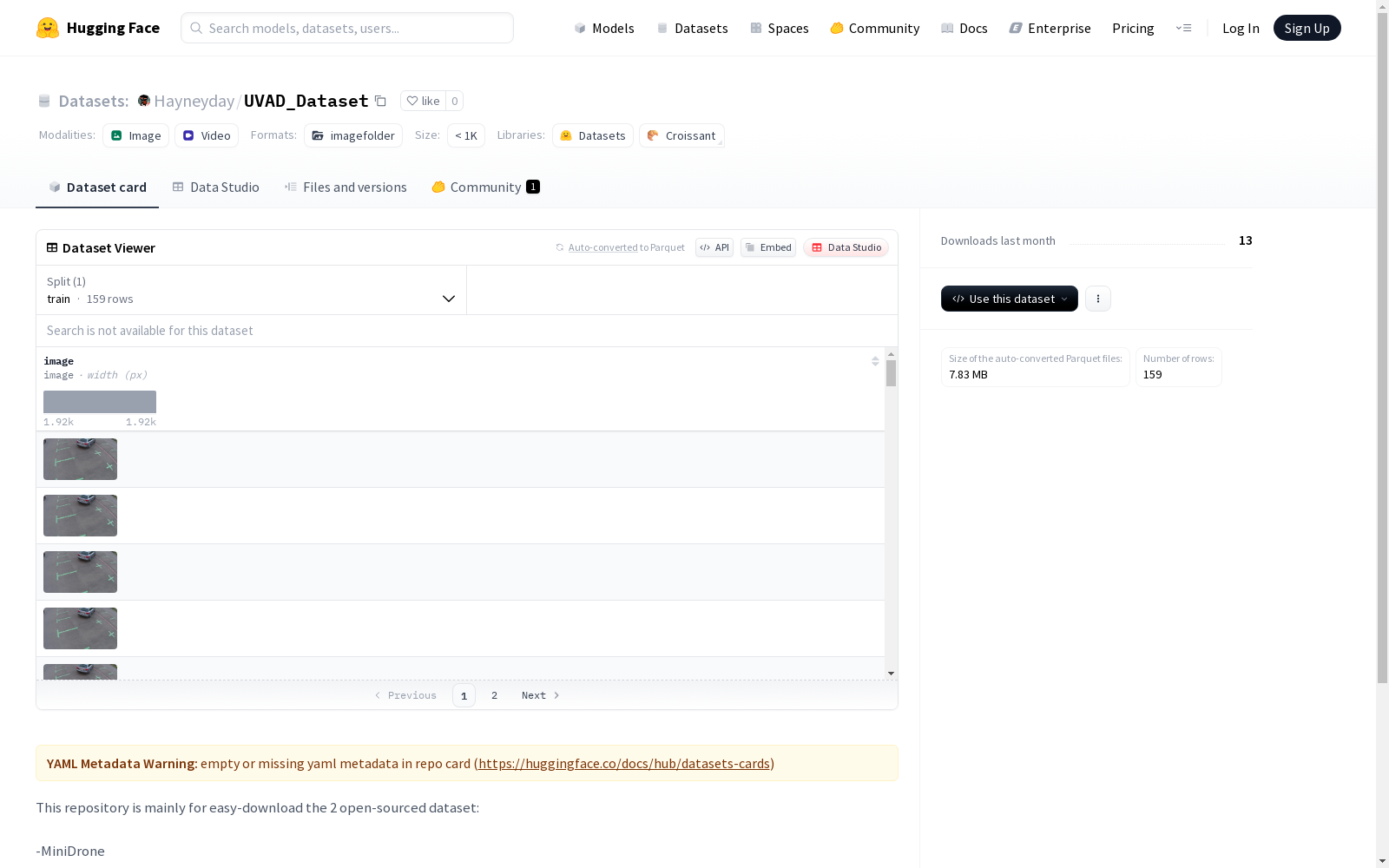Open the API button in Dataset Viewer
The width and height of the screenshot is (1389, 868).
pos(714,247)
